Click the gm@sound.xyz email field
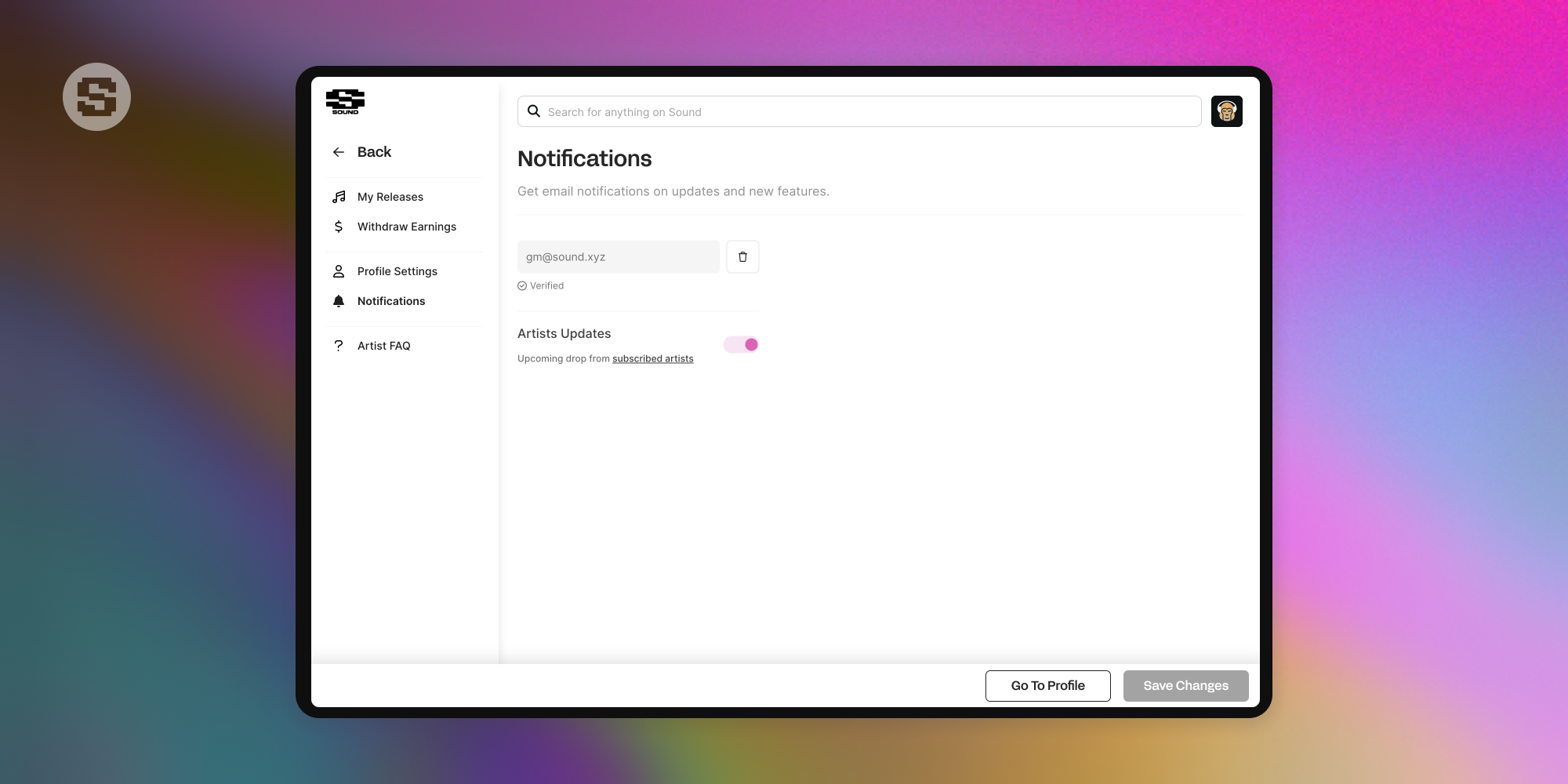Screen dimensions: 1568x784 (619, 257)
